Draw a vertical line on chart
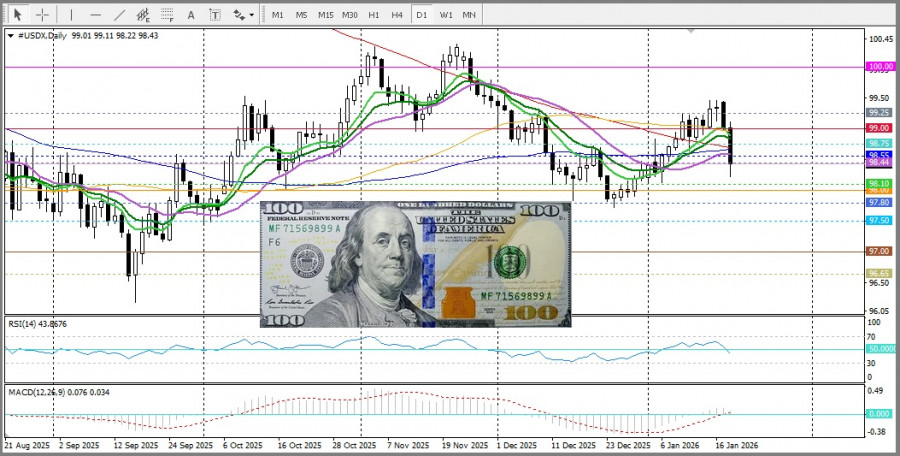The image size is (900, 456). pyautogui.click(x=71, y=15)
